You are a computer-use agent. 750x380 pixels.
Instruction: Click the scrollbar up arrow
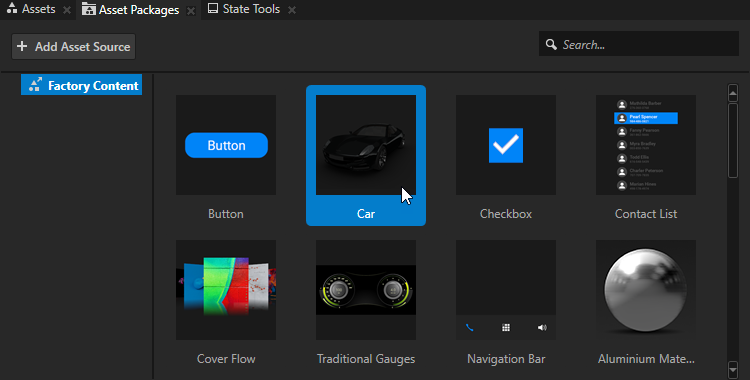tap(733, 93)
